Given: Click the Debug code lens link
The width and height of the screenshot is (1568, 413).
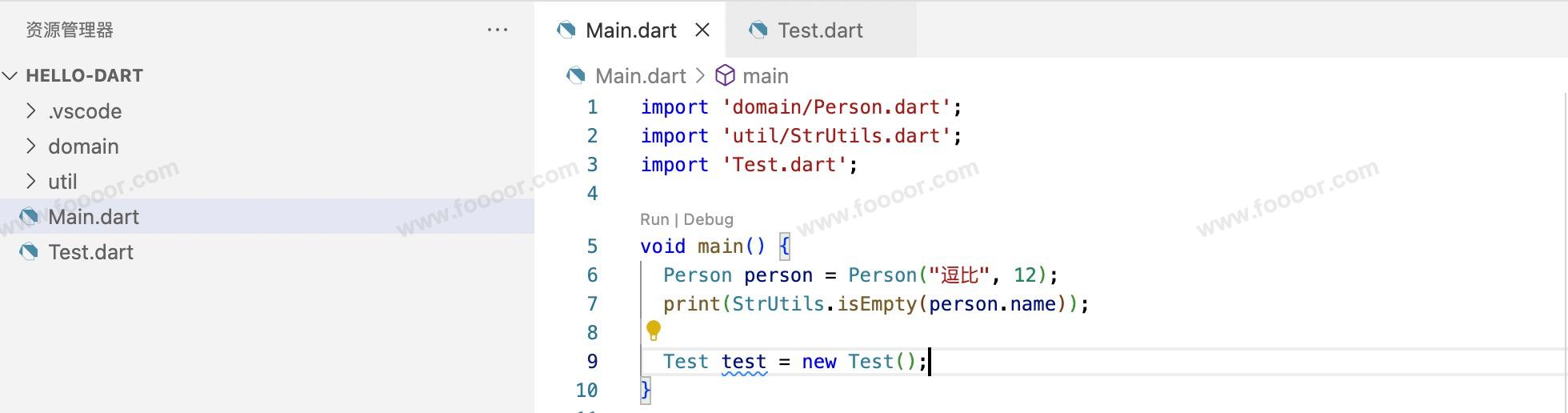Looking at the screenshot, I should [708, 219].
